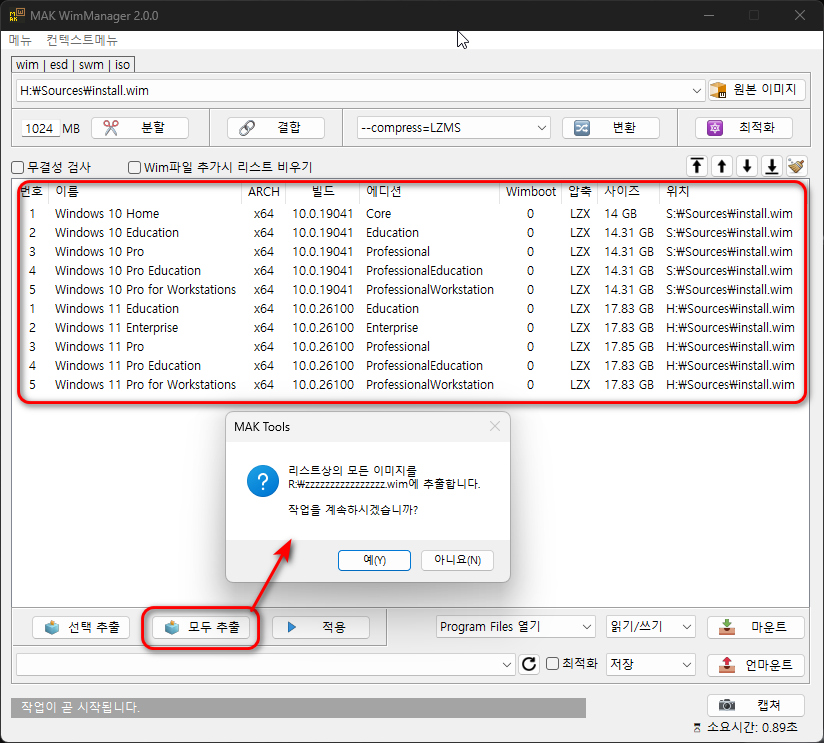Select the Windows 10 Pro row

coord(411,252)
